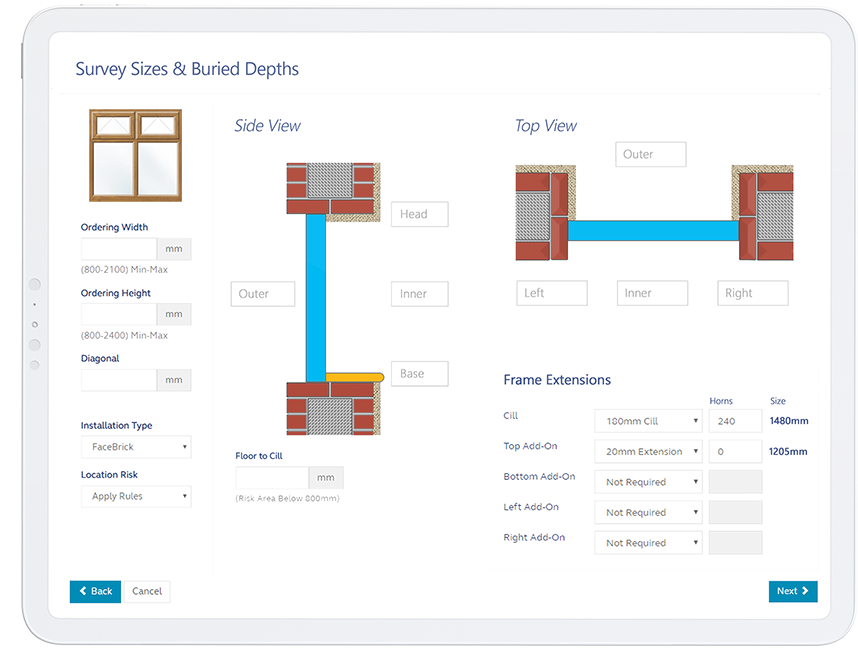Viewport: 858px width, 662px height.
Task: Click the Cill Horns value field
Action: click(x=735, y=421)
